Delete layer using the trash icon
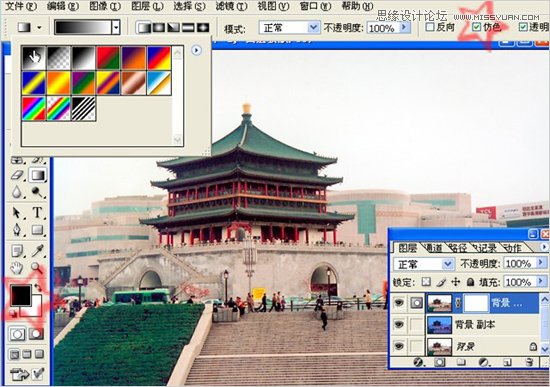 point(530,362)
